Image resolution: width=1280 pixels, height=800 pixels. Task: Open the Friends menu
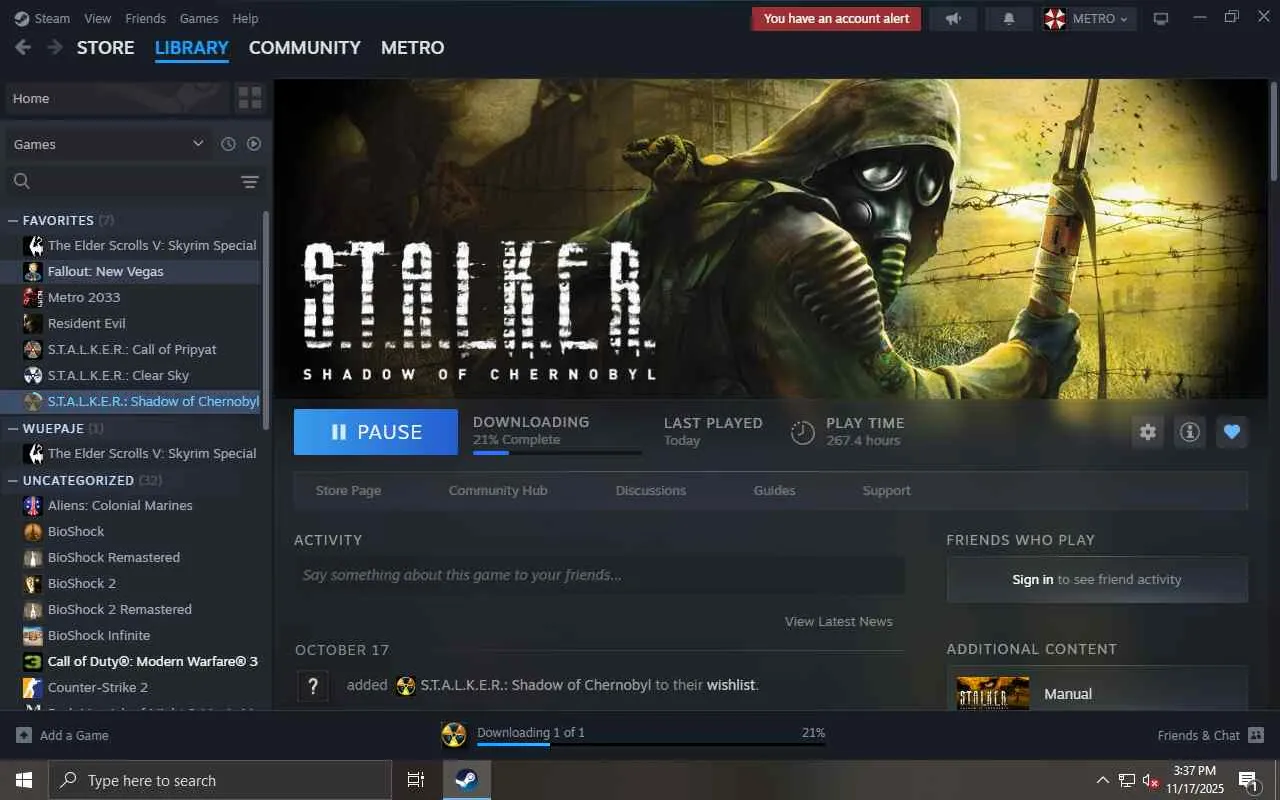click(146, 18)
